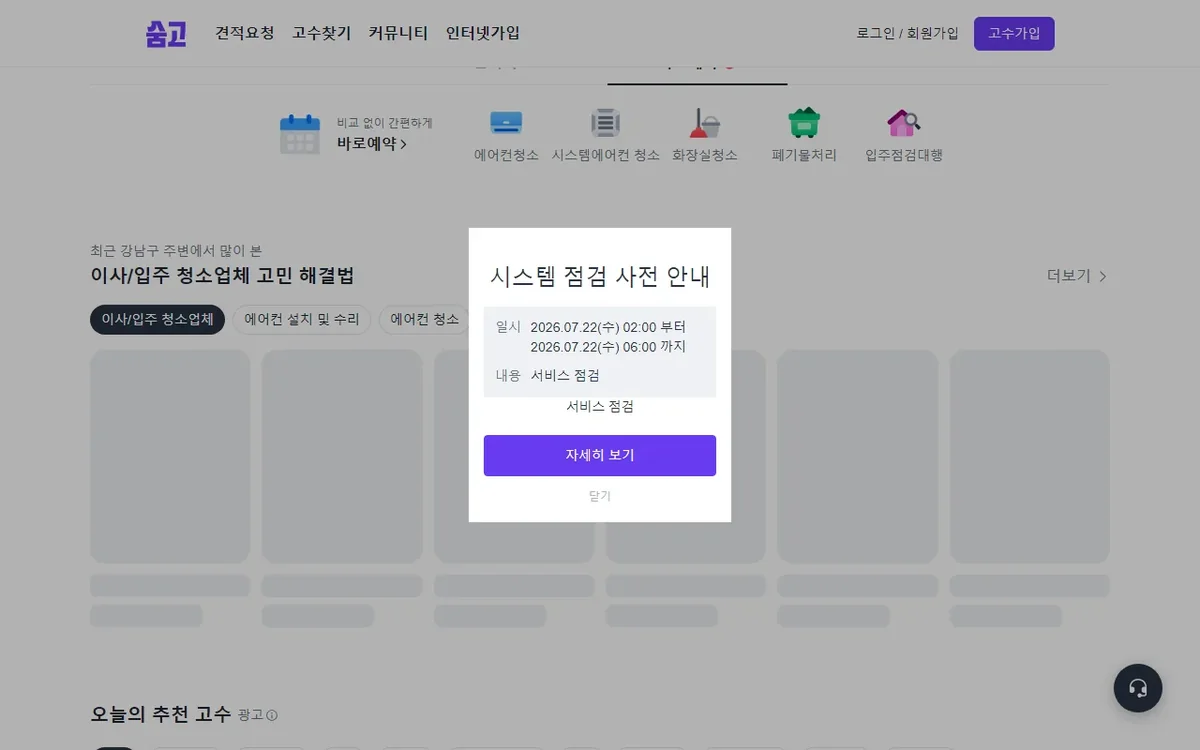Click the 2026.07.22(수) 06:00 까지 text
This screenshot has width=1200, height=750.
608,347
